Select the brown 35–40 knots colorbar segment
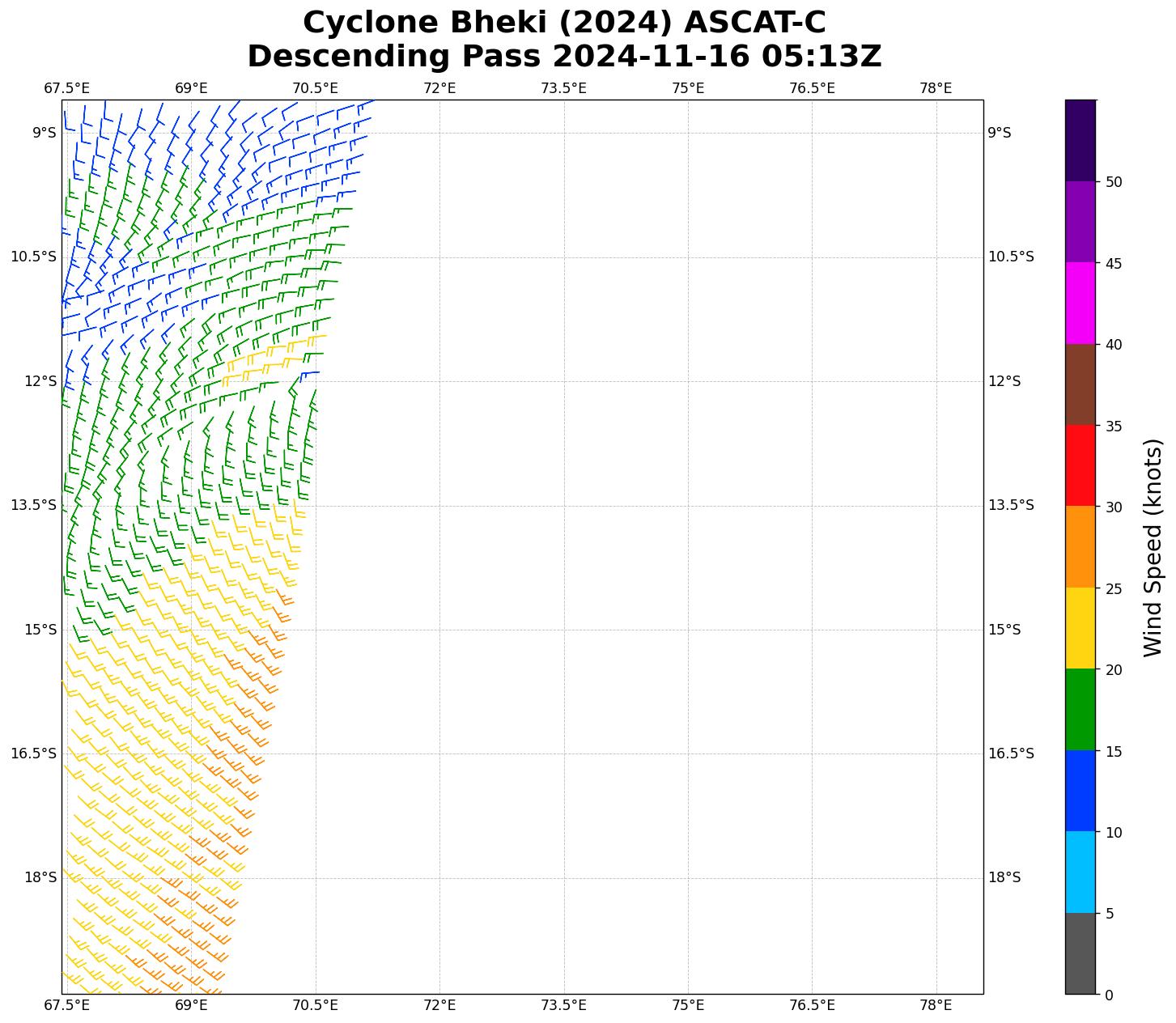1176x1023 pixels. click(x=1080, y=384)
